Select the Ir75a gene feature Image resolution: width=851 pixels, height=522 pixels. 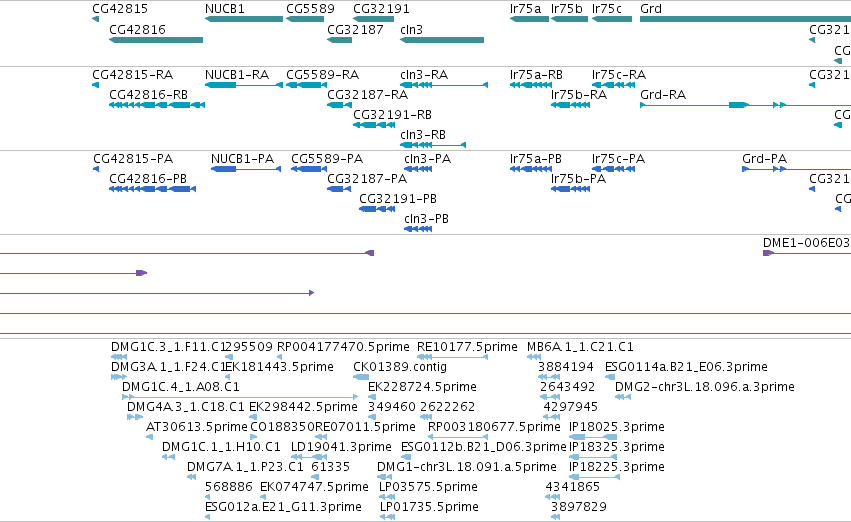click(529, 19)
